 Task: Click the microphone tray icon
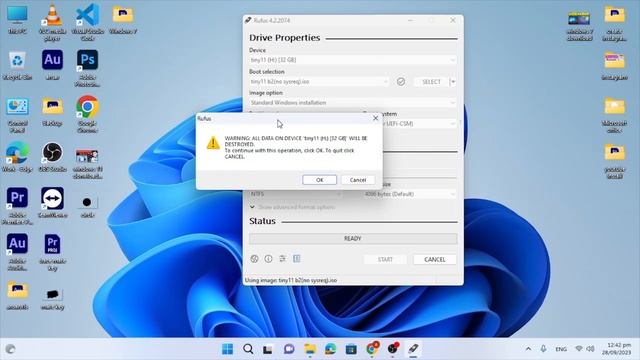(x=543, y=349)
